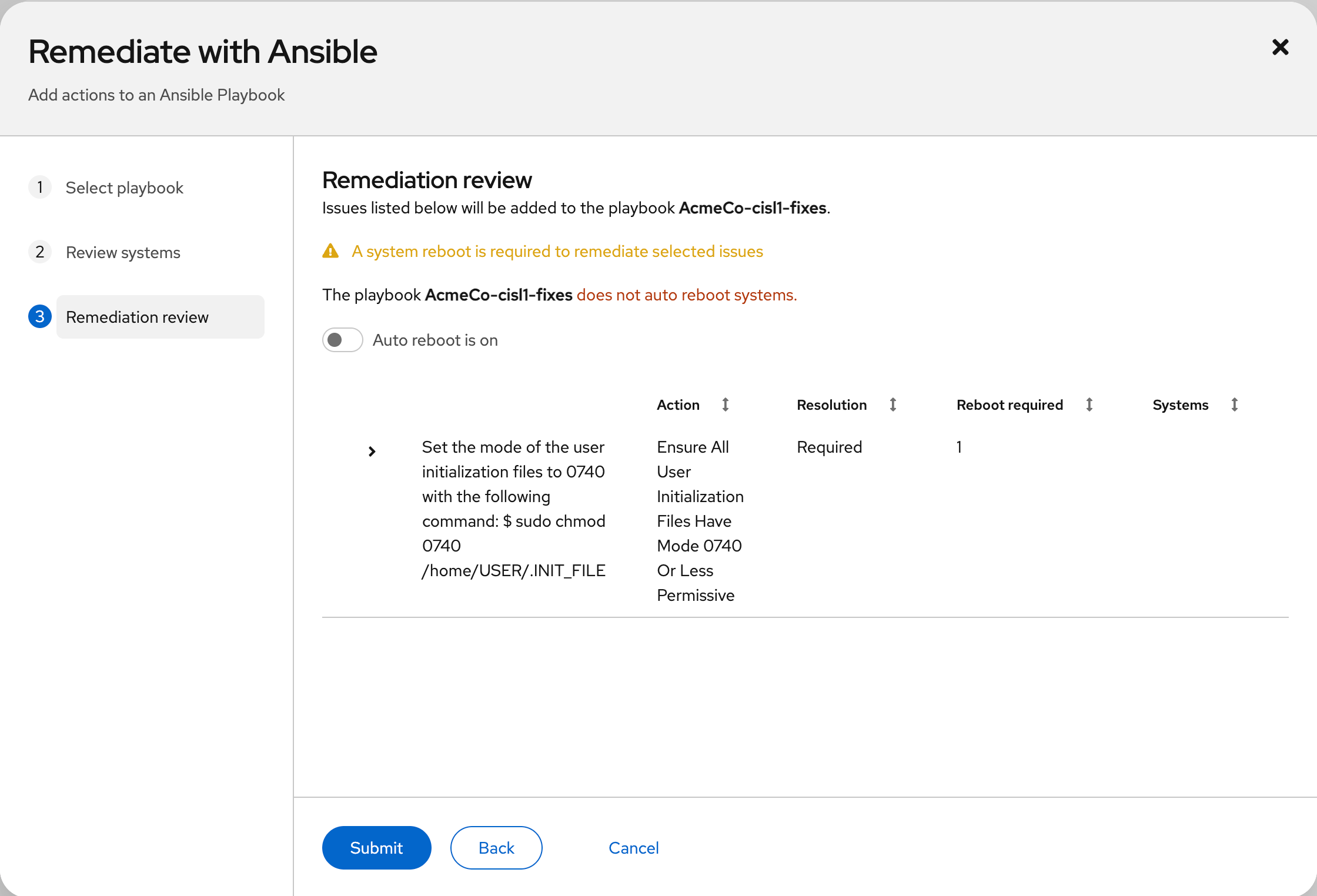
Task: Sort by Action column icon
Action: 726,404
